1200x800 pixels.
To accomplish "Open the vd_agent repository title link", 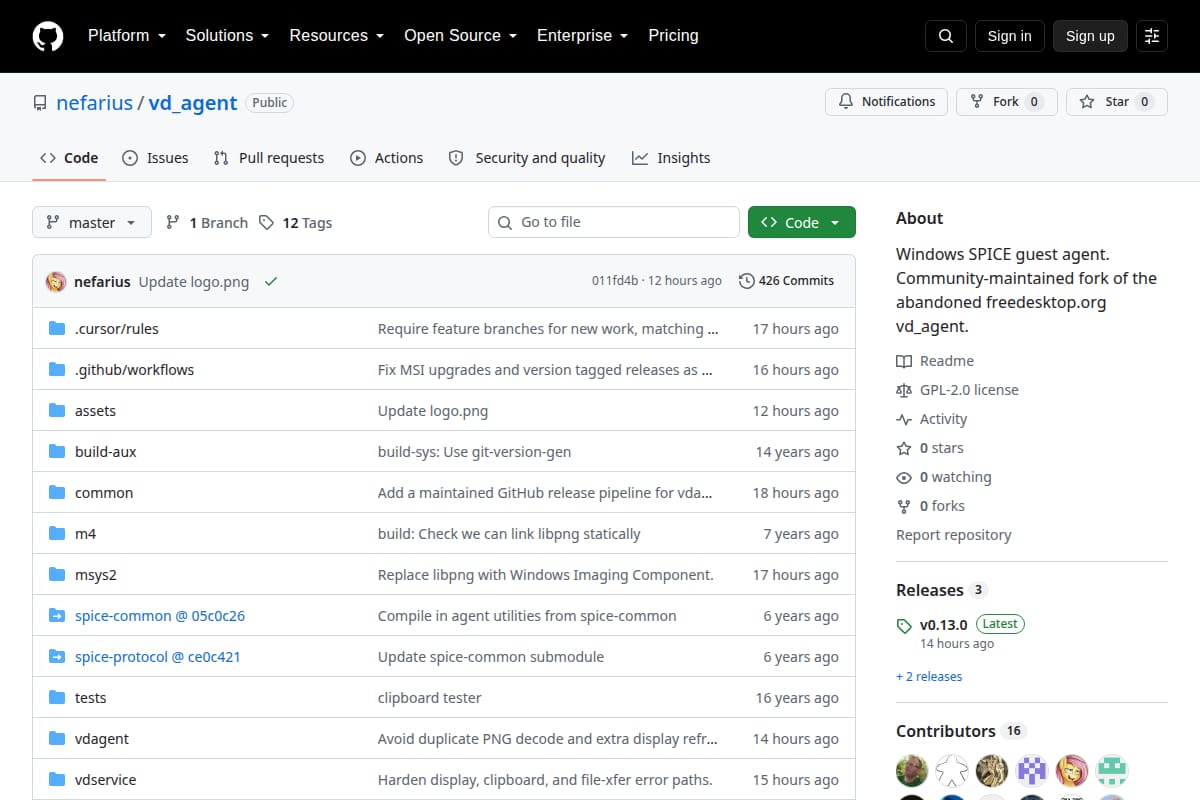I will click(x=193, y=102).
